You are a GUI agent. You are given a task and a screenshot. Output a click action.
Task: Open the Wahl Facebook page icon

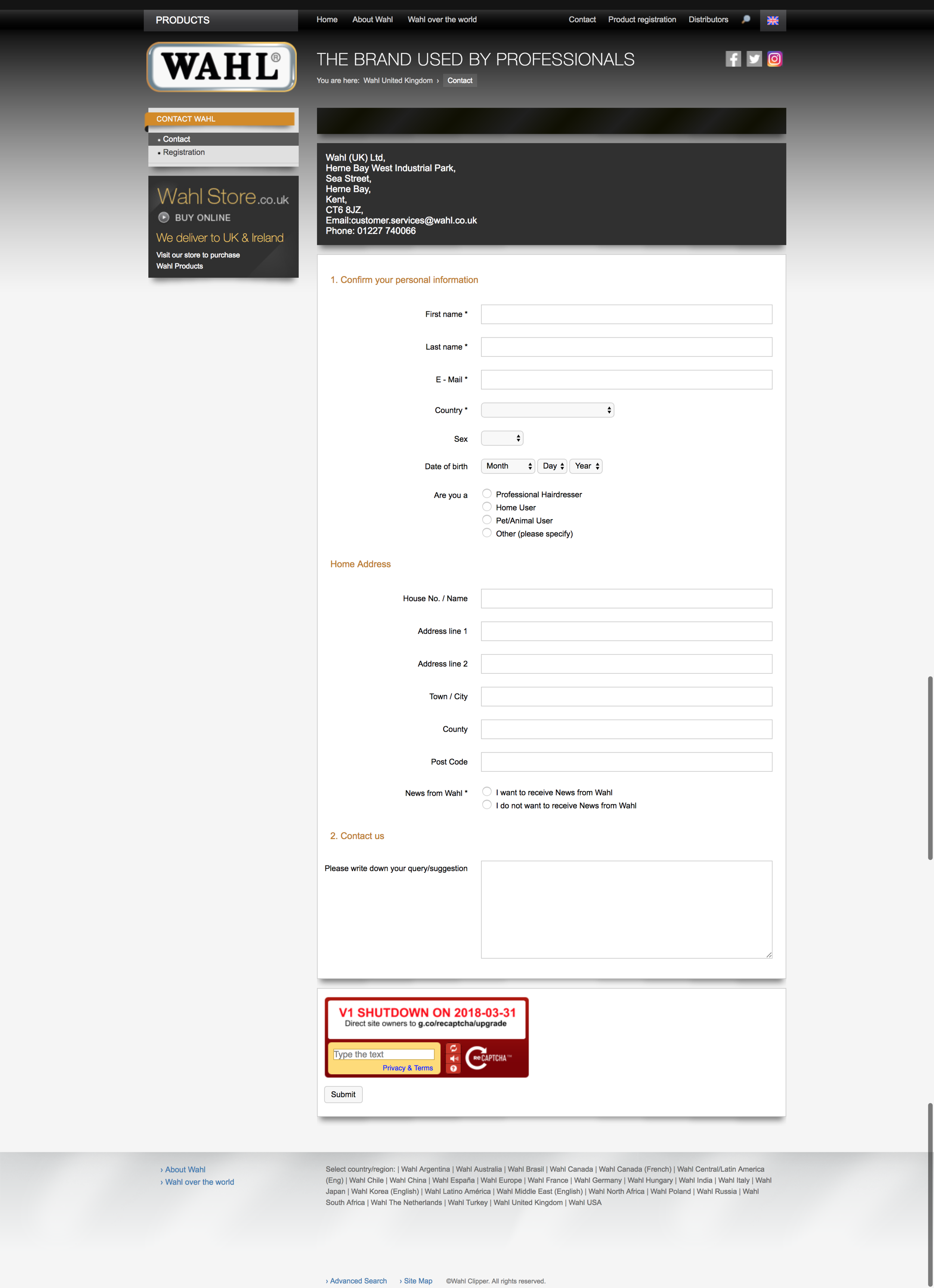point(733,59)
